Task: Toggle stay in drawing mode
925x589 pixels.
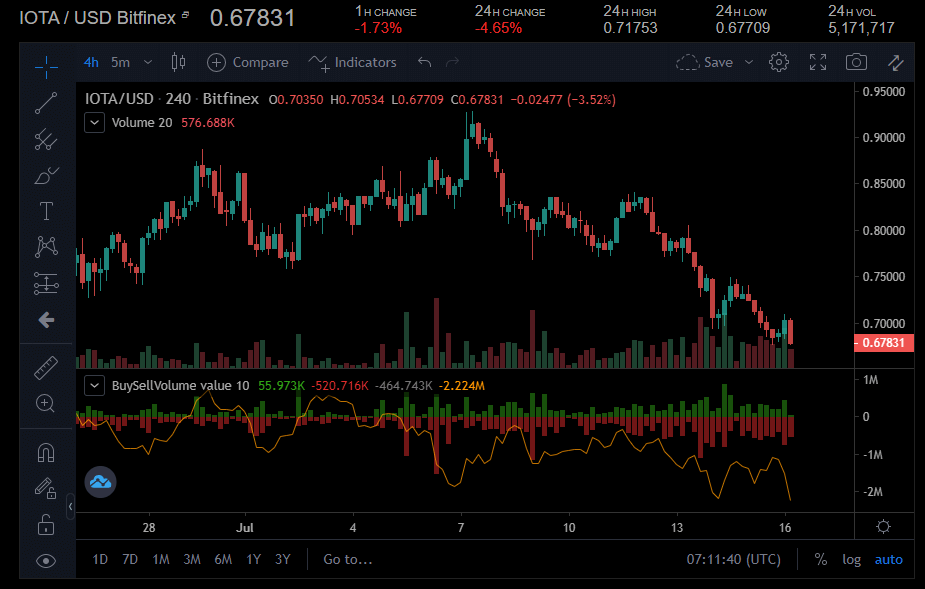Action: (46, 488)
